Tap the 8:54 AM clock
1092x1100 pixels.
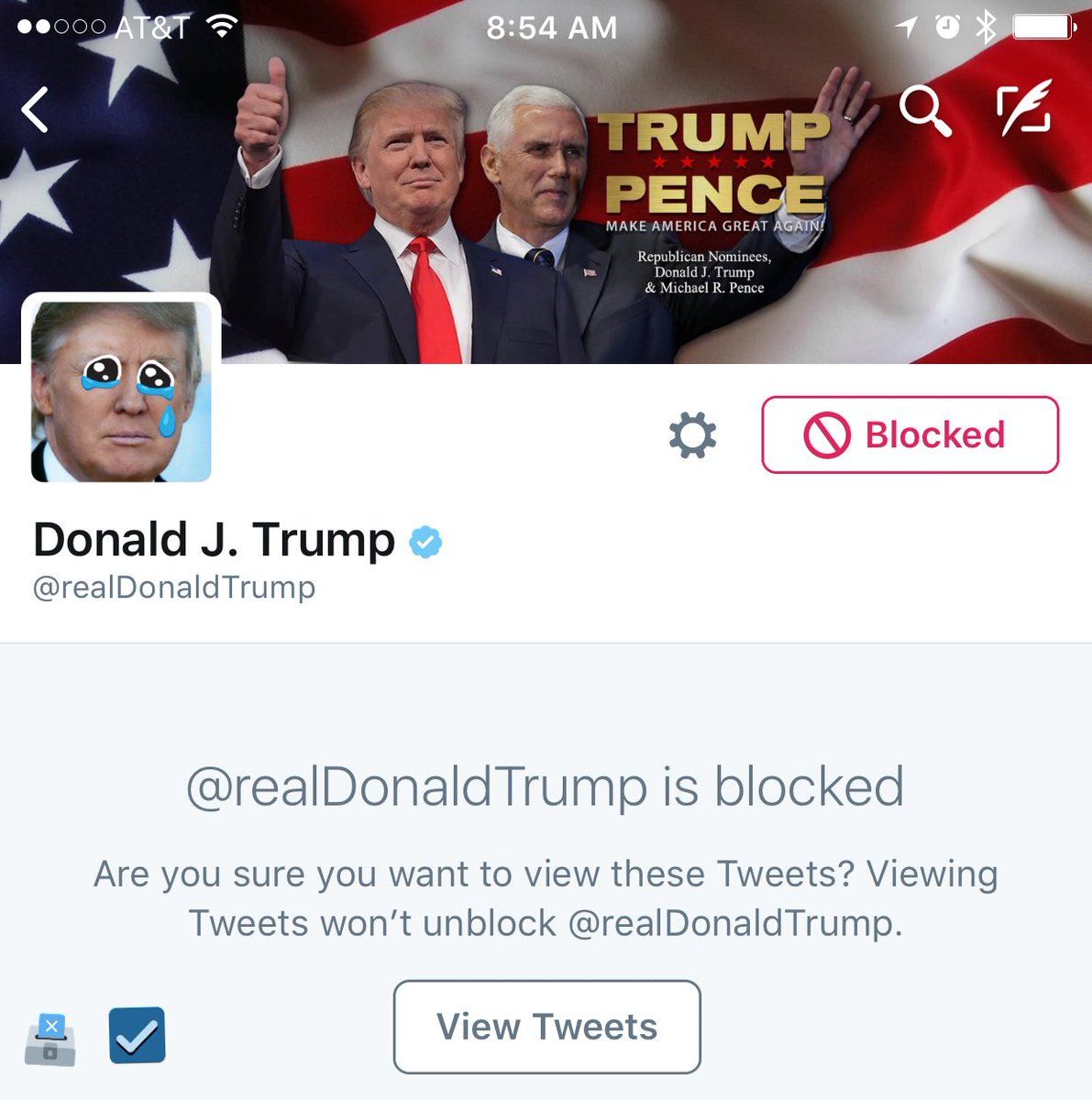(551, 27)
